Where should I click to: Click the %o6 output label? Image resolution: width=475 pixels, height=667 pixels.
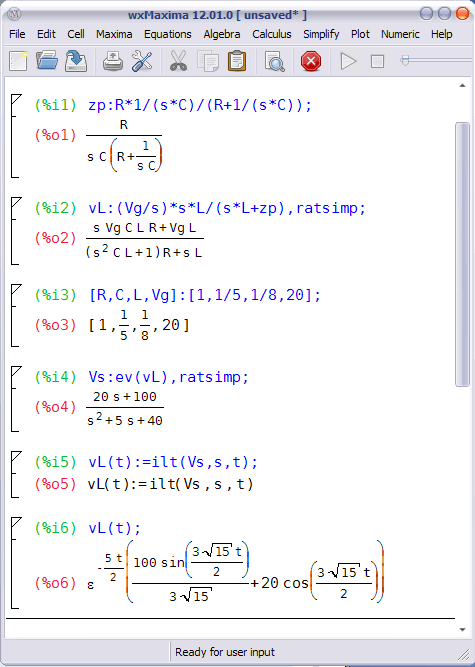click(55, 583)
